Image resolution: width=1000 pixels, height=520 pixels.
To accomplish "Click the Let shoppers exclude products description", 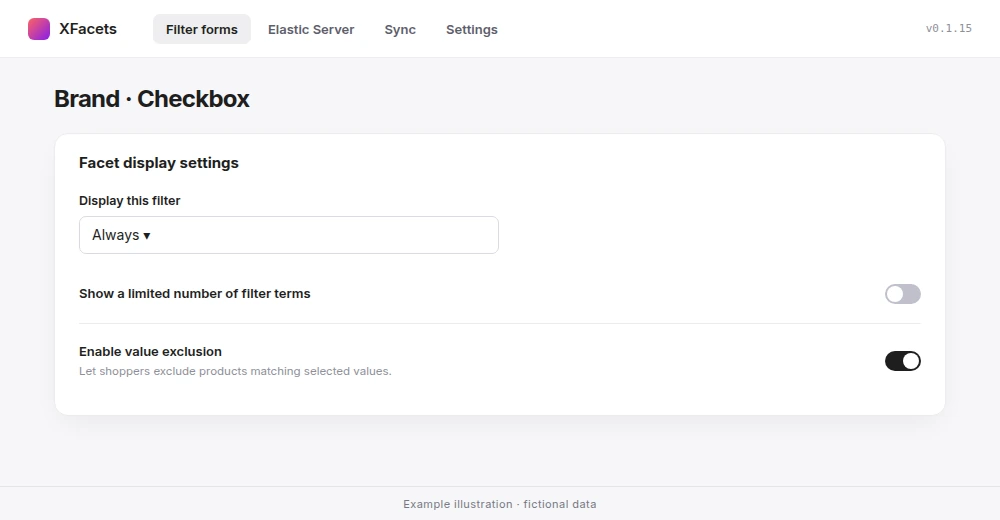I will pyautogui.click(x=235, y=371).
